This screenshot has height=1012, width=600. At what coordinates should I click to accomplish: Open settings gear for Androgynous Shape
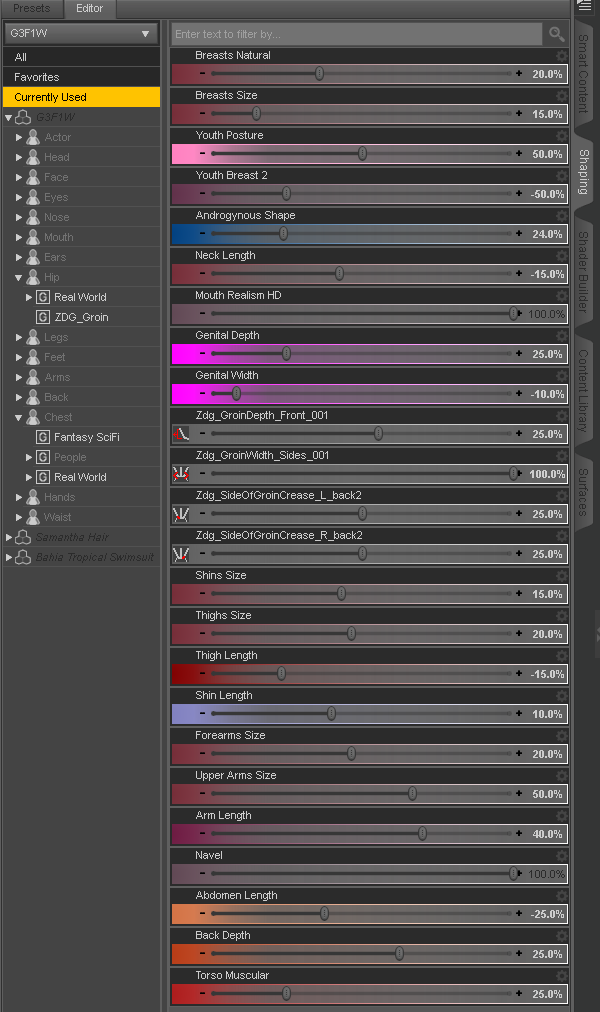click(x=562, y=216)
